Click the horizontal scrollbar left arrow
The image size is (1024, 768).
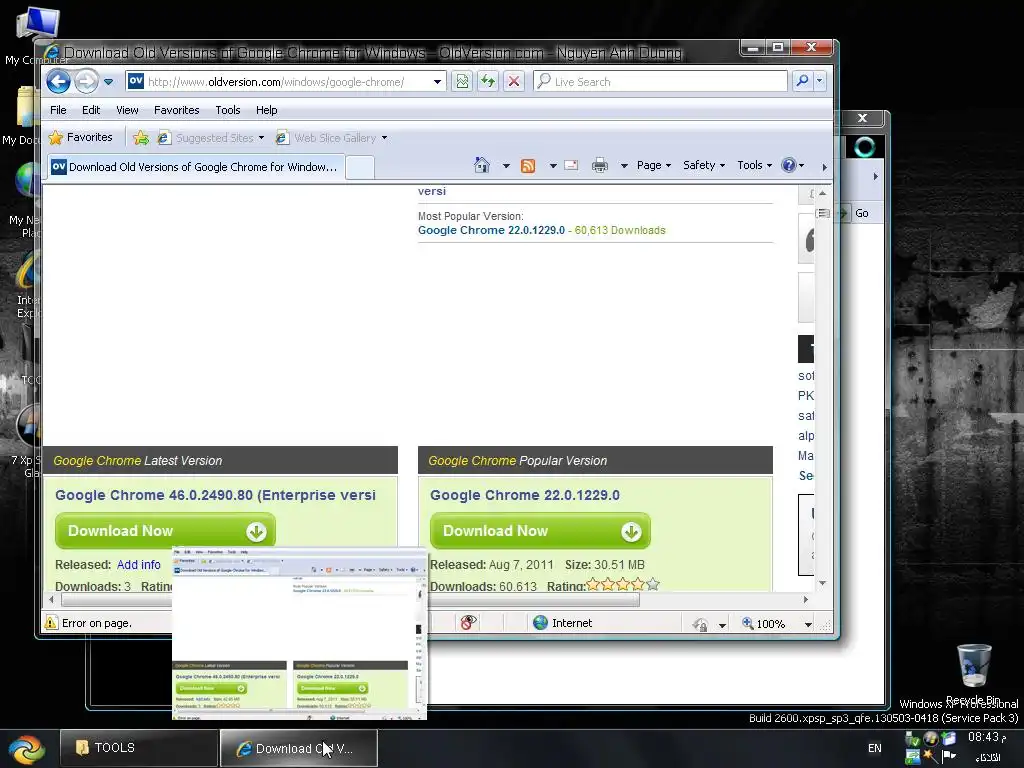coord(51,600)
